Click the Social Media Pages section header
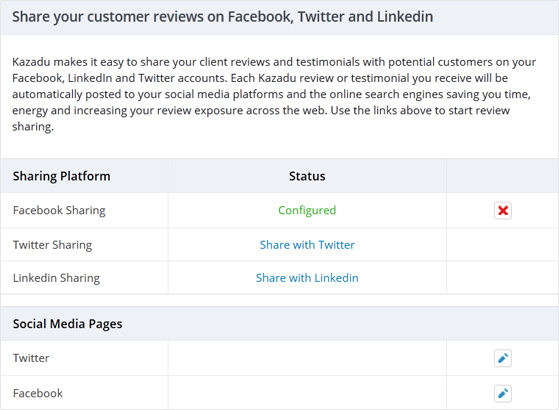 tap(67, 324)
